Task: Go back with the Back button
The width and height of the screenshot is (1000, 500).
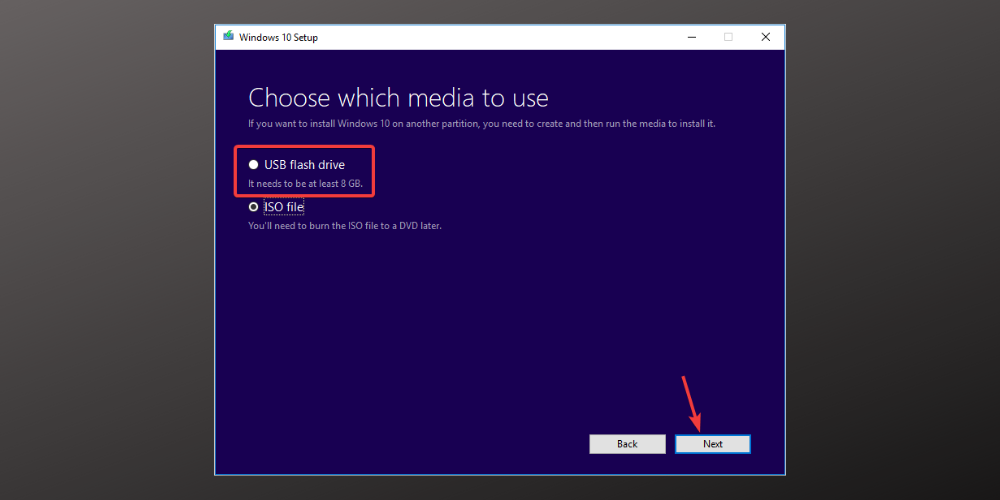Action: tap(627, 444)
